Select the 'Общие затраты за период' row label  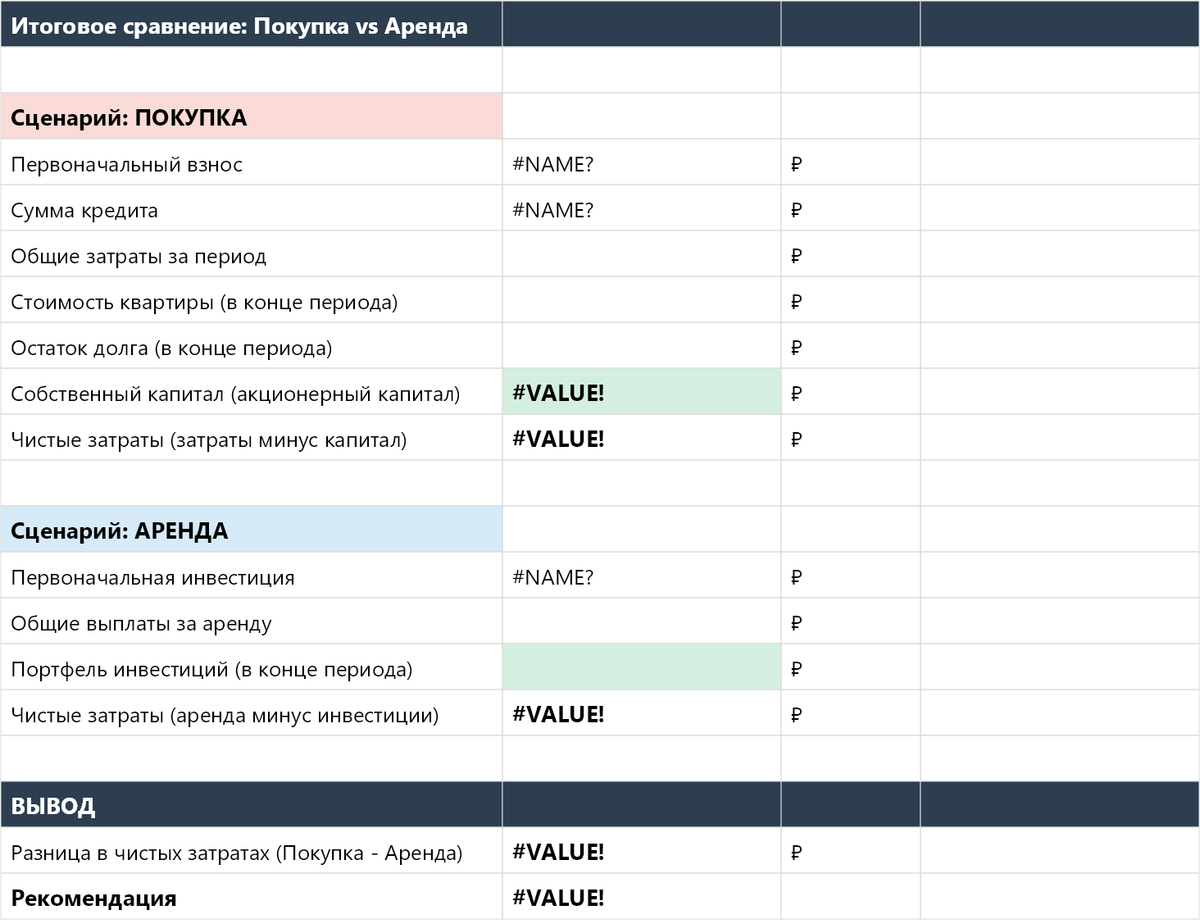[250, 254]
